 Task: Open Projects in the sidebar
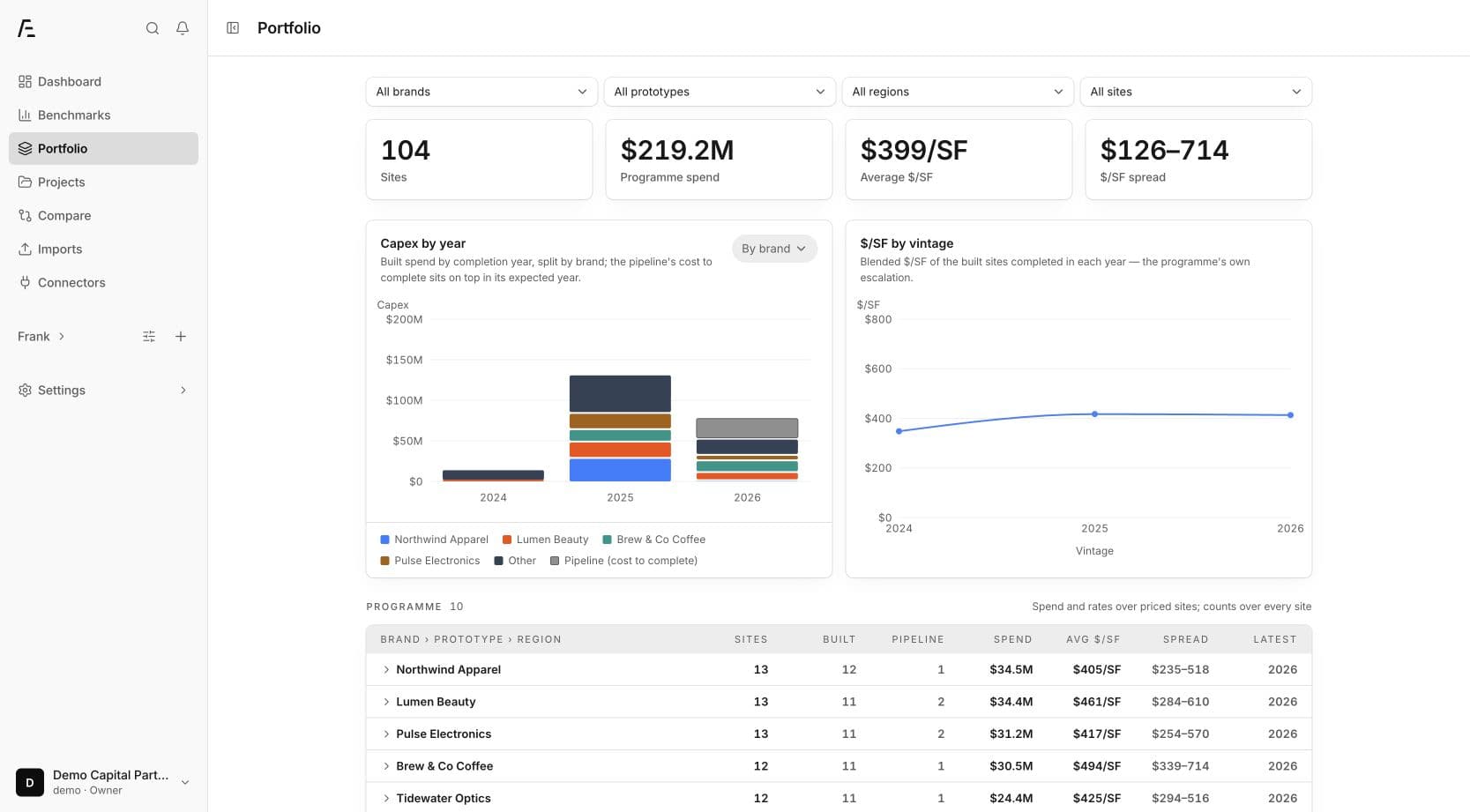coord(103,183)
